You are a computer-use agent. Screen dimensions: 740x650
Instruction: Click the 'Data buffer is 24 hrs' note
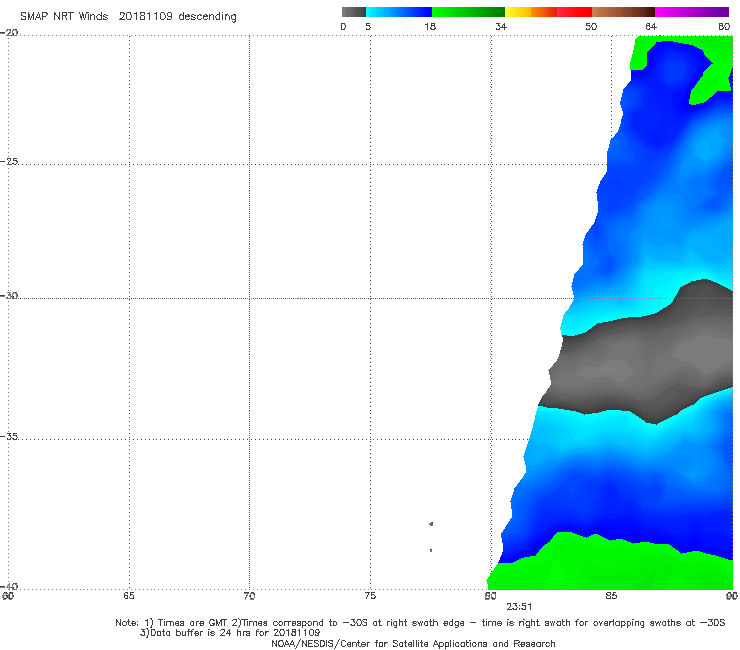[x=230, y=633]
